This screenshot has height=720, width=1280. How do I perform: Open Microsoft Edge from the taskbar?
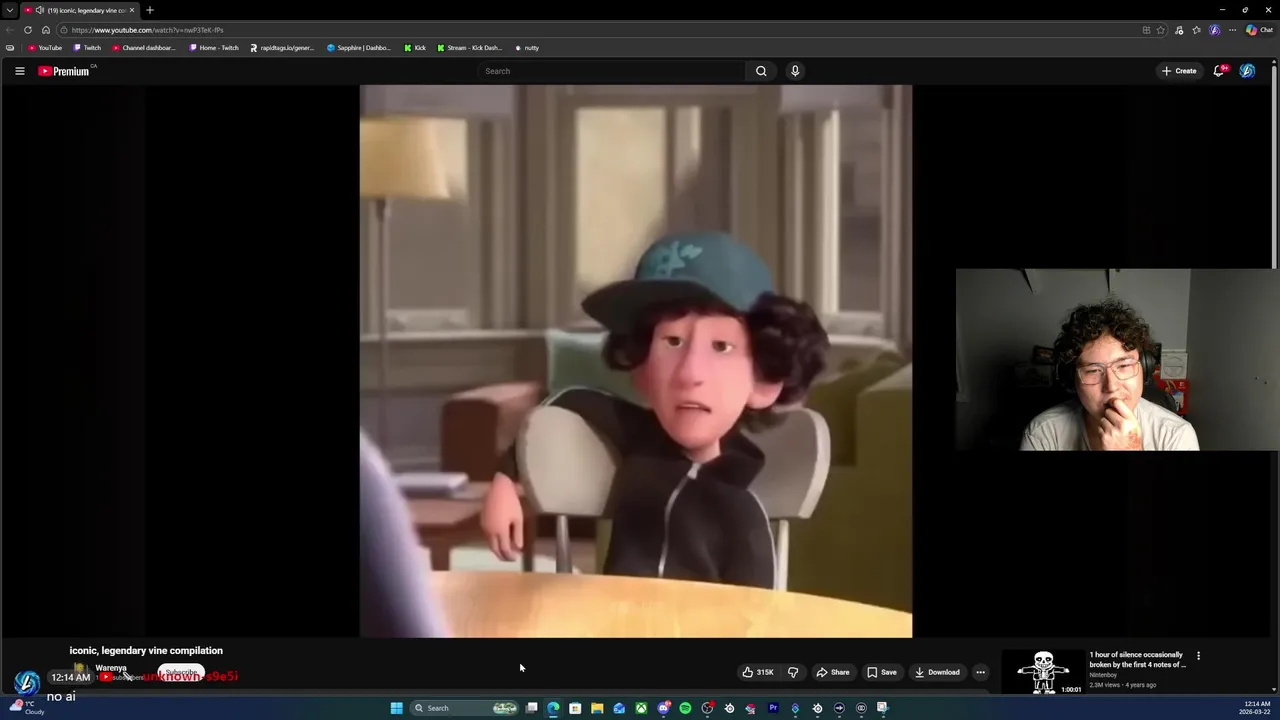pos(553,708)
